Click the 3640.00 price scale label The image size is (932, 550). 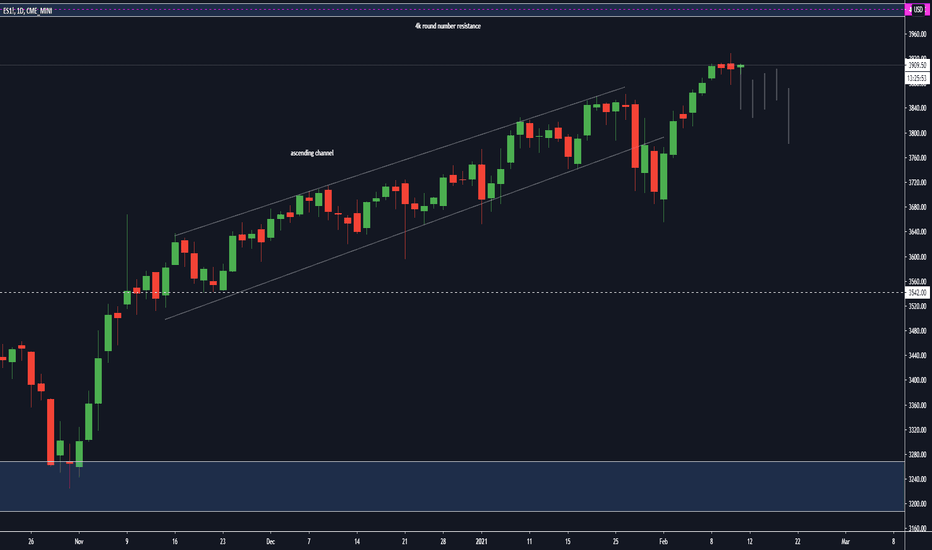click(x=918, y=232)
